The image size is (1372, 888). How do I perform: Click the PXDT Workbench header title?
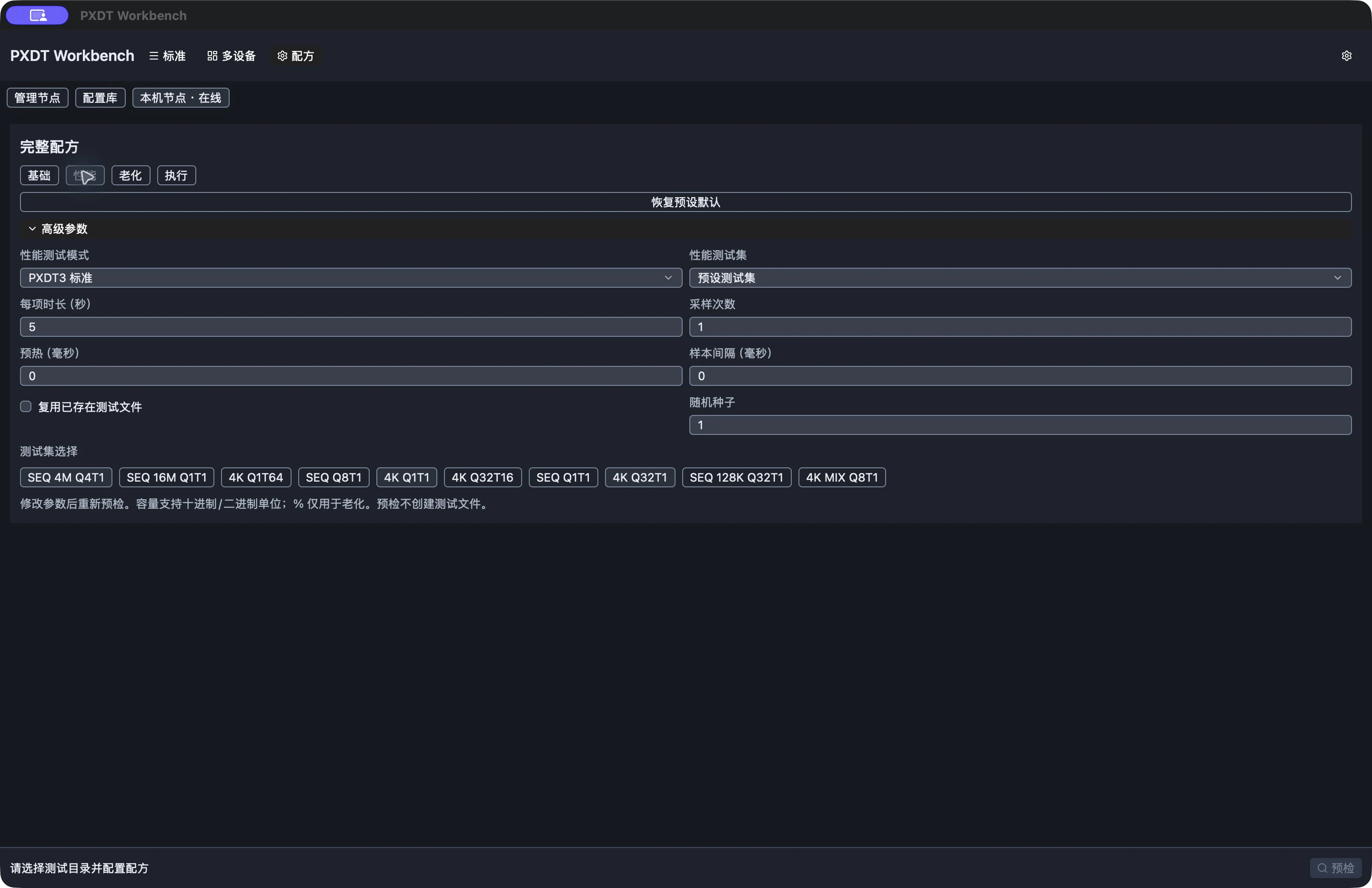pos(72,56)
